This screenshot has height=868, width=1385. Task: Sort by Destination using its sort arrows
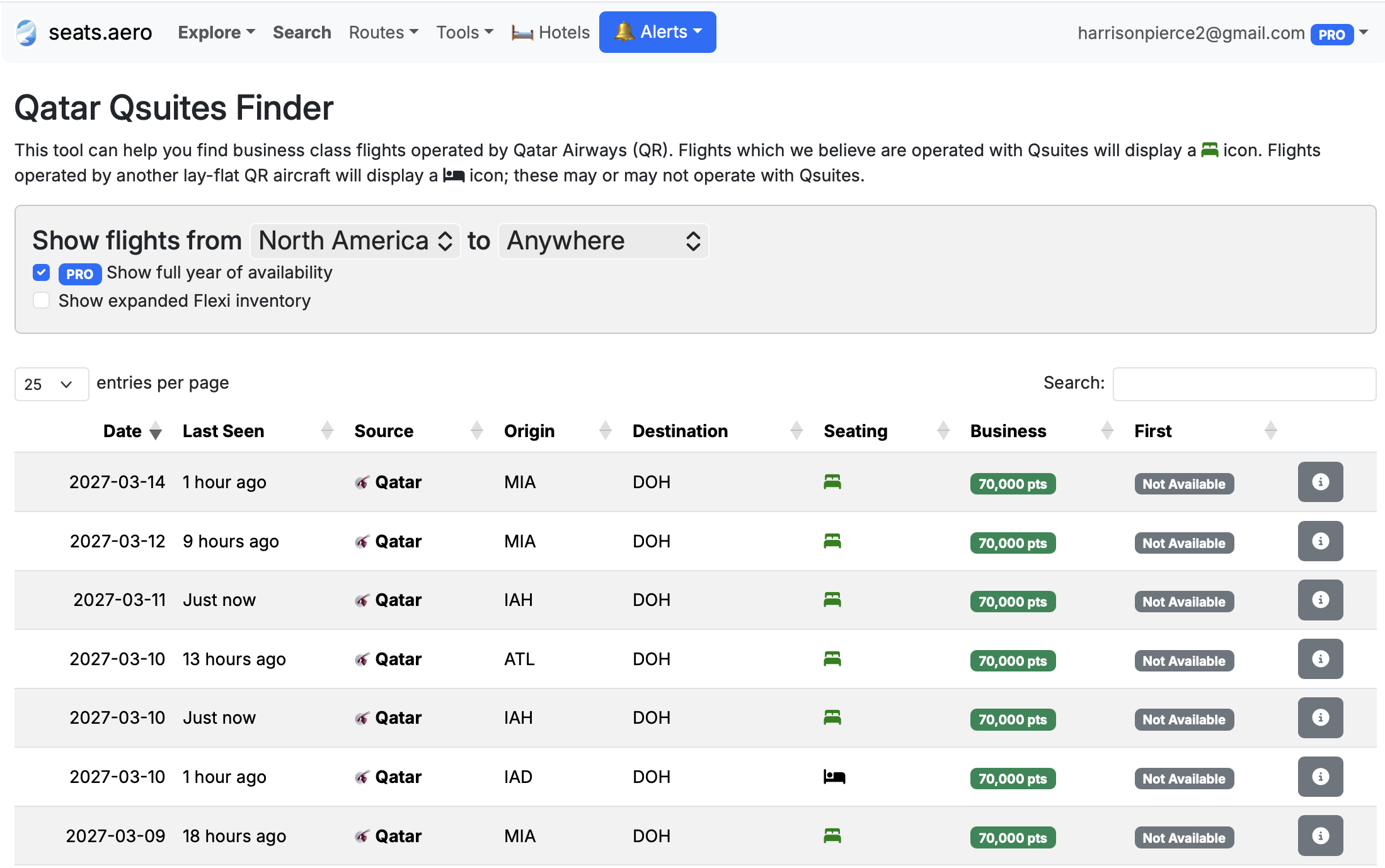click(796, 431)
